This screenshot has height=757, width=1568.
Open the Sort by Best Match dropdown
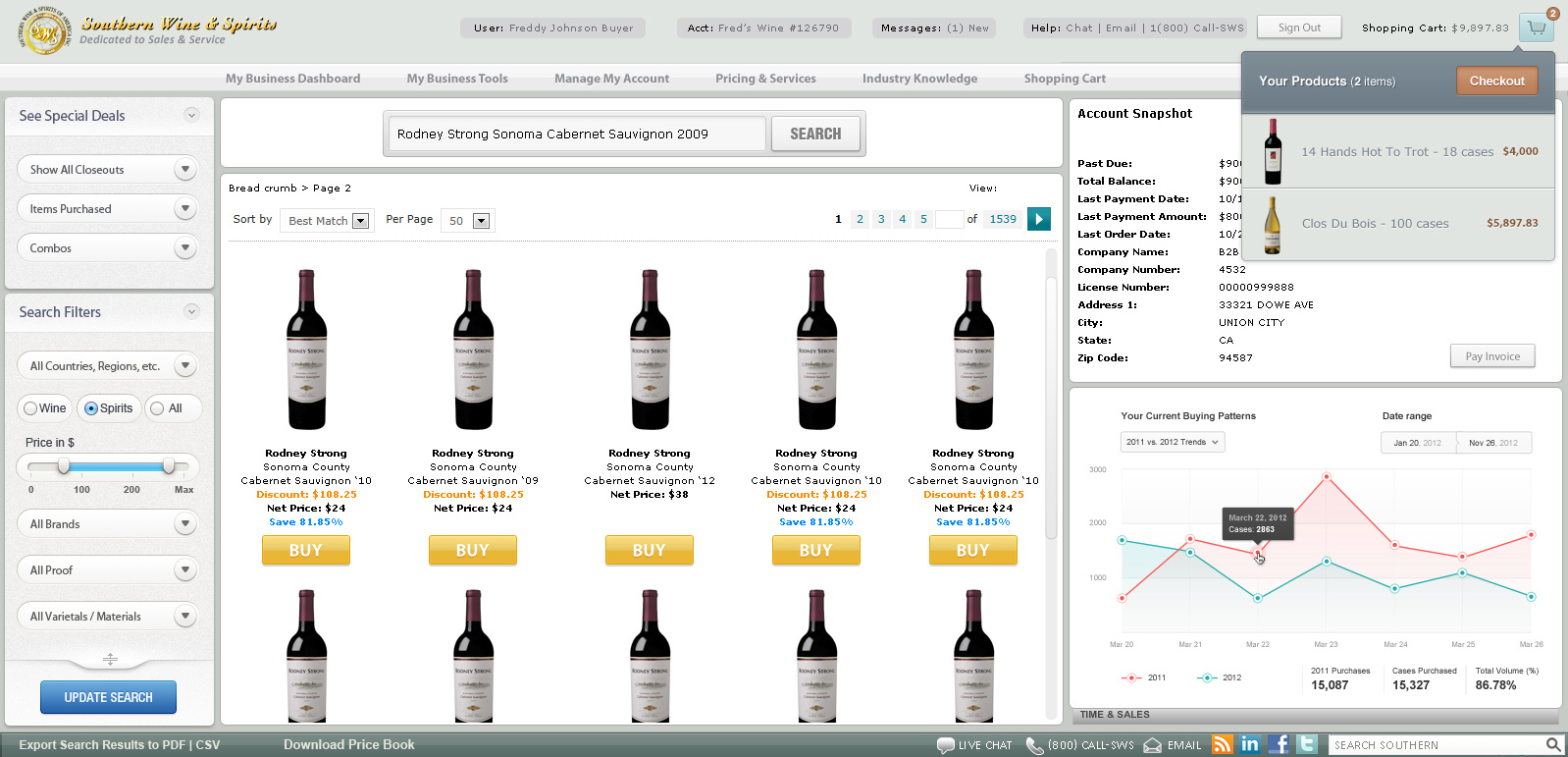[x=327, y=220]
